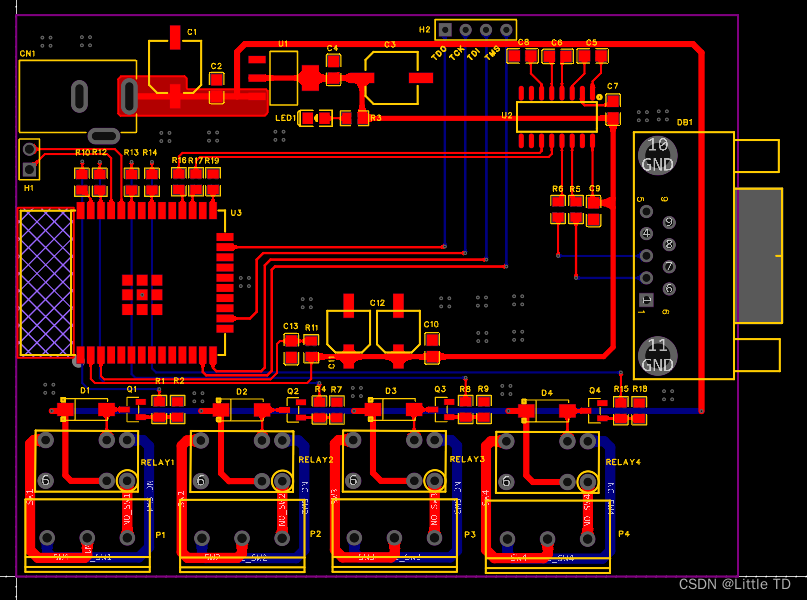Select the P3 terminal designator
Viewport: 807px width, 600px height.
(470, 535)
